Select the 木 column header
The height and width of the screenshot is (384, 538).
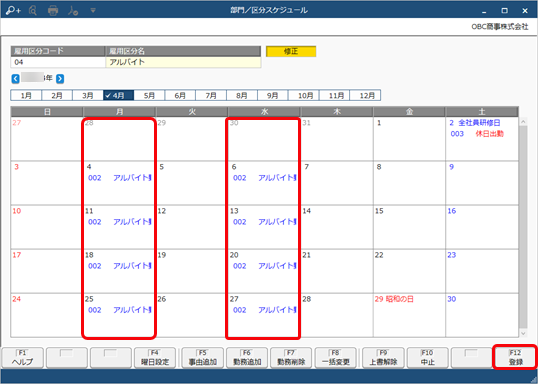[337, 112]
